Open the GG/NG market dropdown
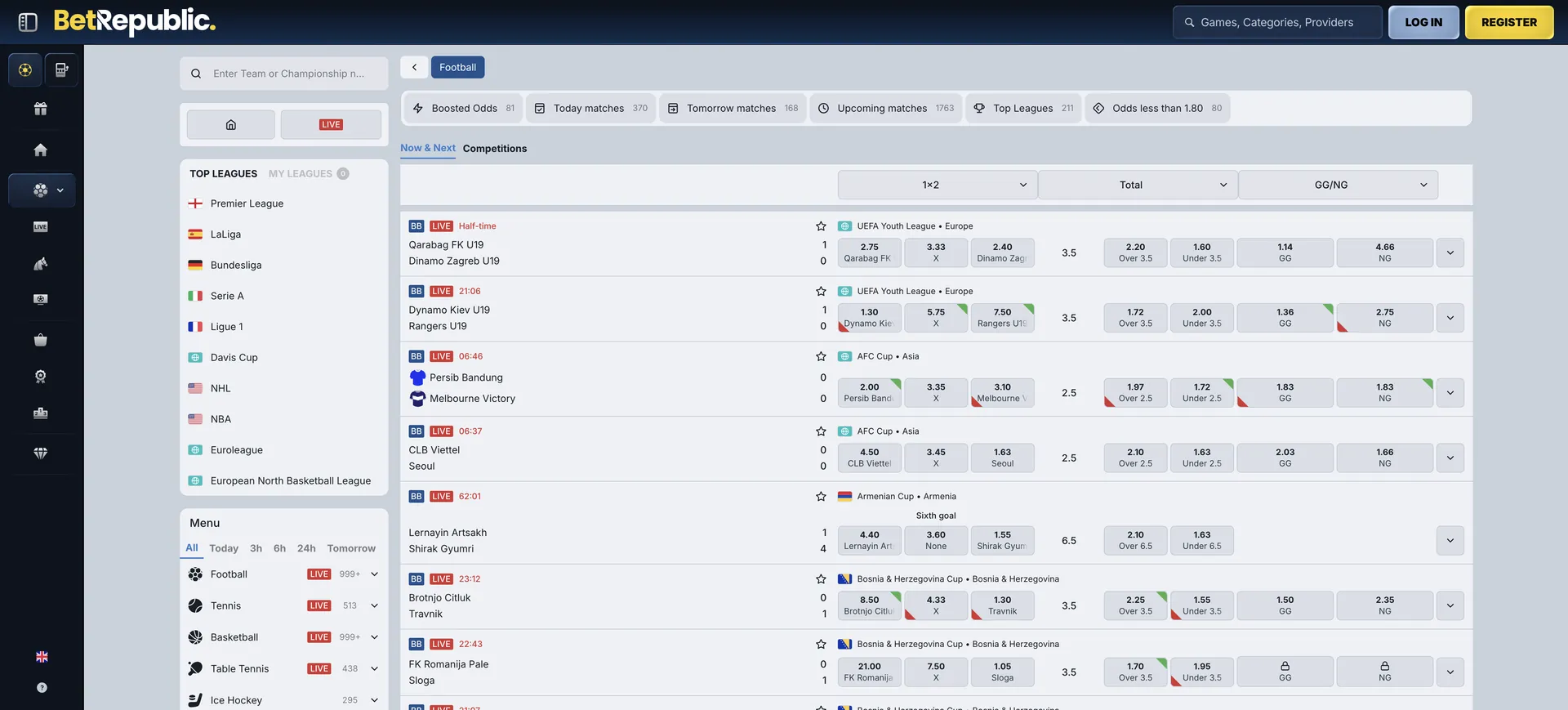This screenshot has width=1568, height=710. (x=1338, y=185)
